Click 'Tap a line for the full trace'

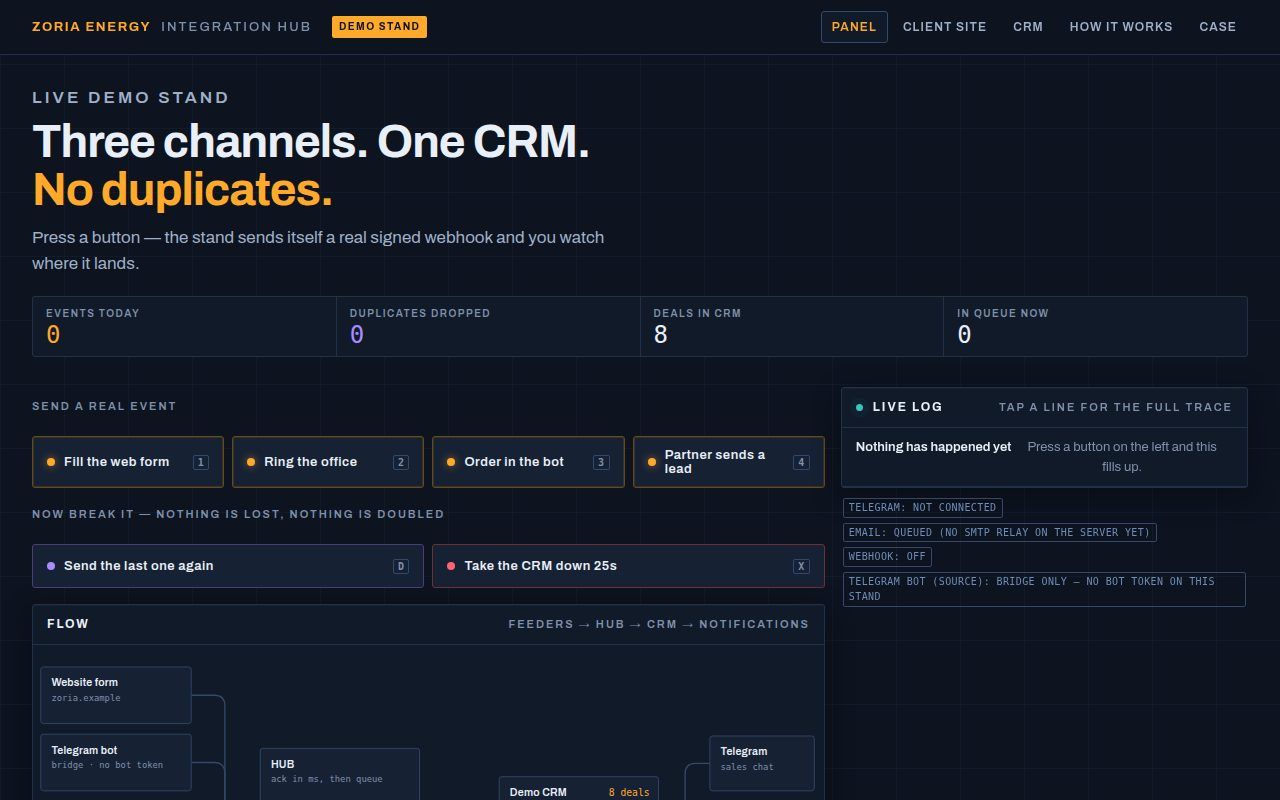(1115, 407)
